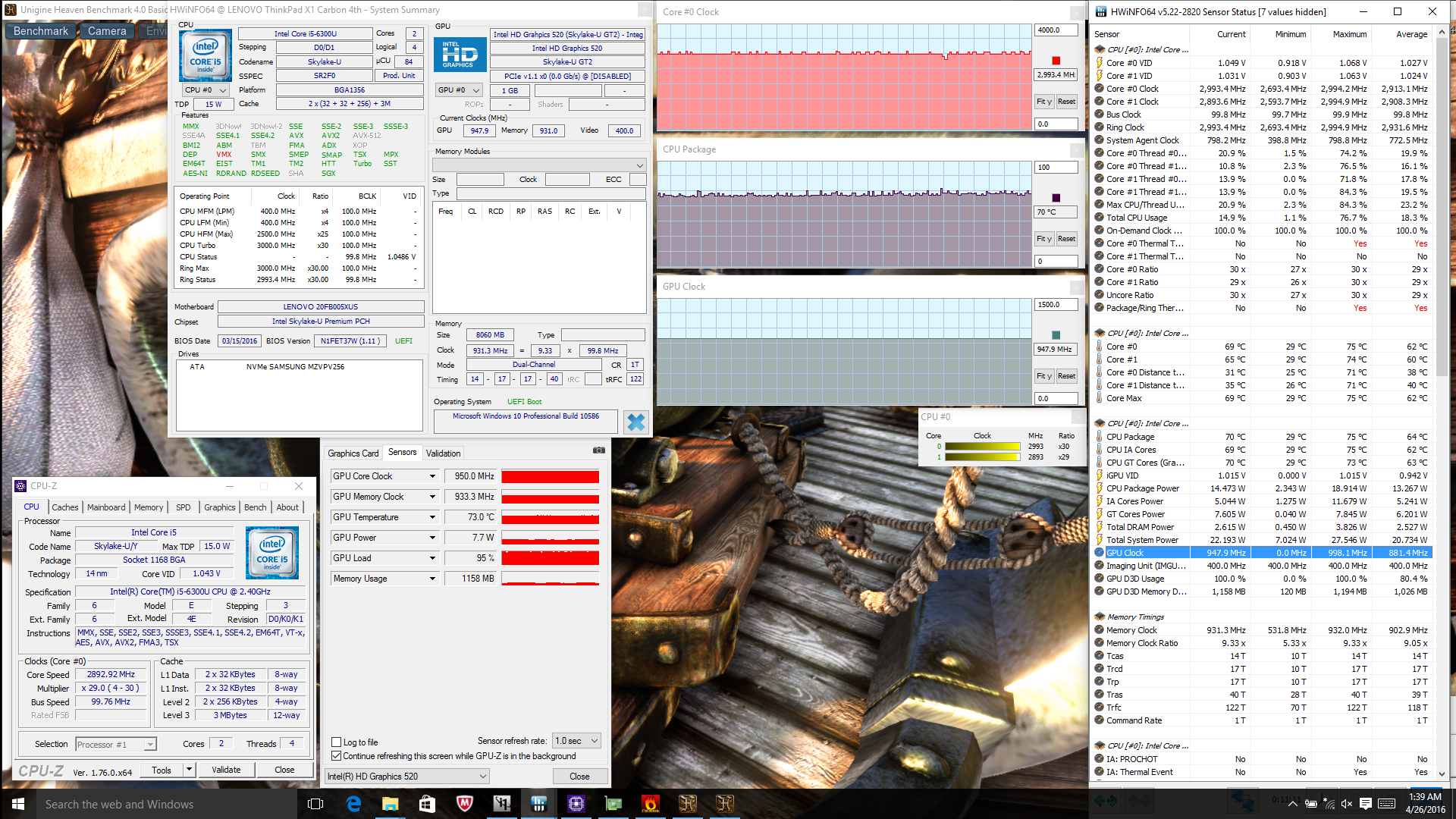Switch to Mainboard tab in CPU-Z

106,507
